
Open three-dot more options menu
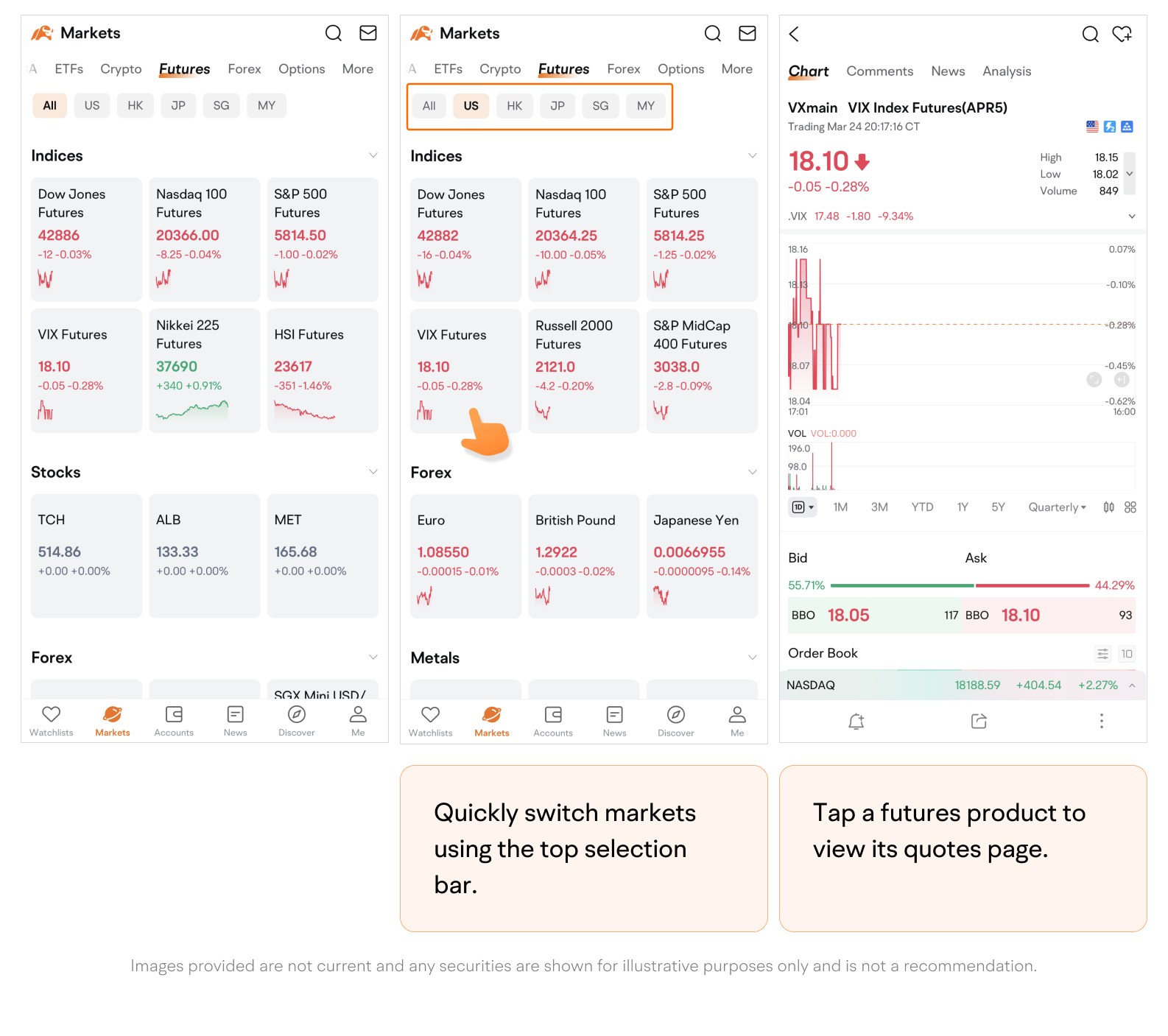tap(1101, 722)
